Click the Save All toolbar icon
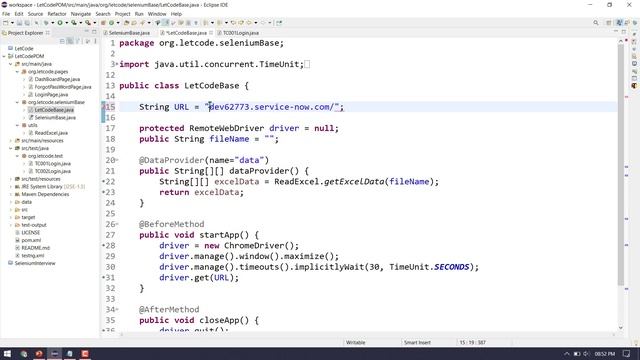This screenshot has height=360, width=640. pyautogui.click(x=27, y=23)
